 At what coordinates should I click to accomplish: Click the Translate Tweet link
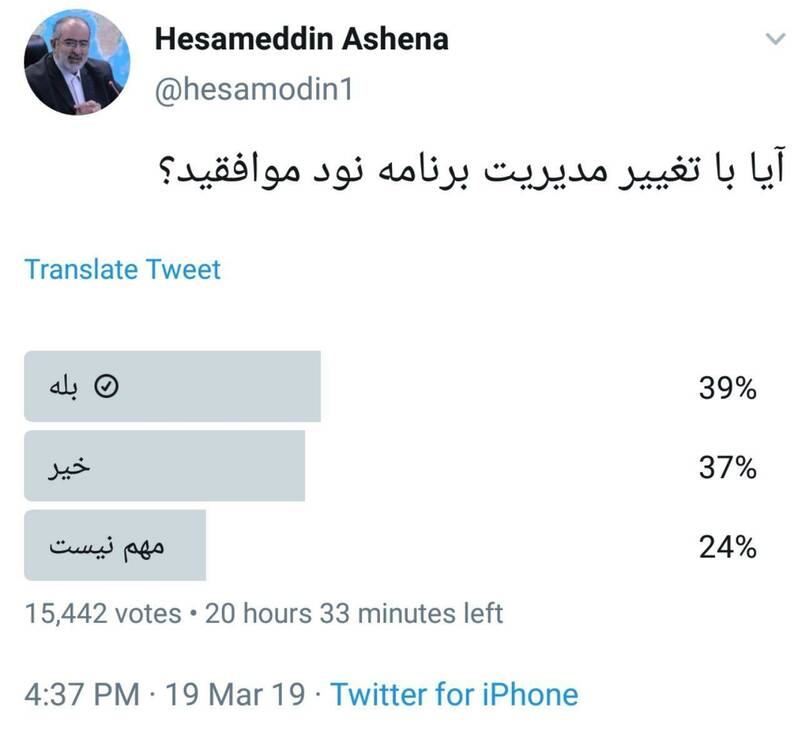coord(122,269)
